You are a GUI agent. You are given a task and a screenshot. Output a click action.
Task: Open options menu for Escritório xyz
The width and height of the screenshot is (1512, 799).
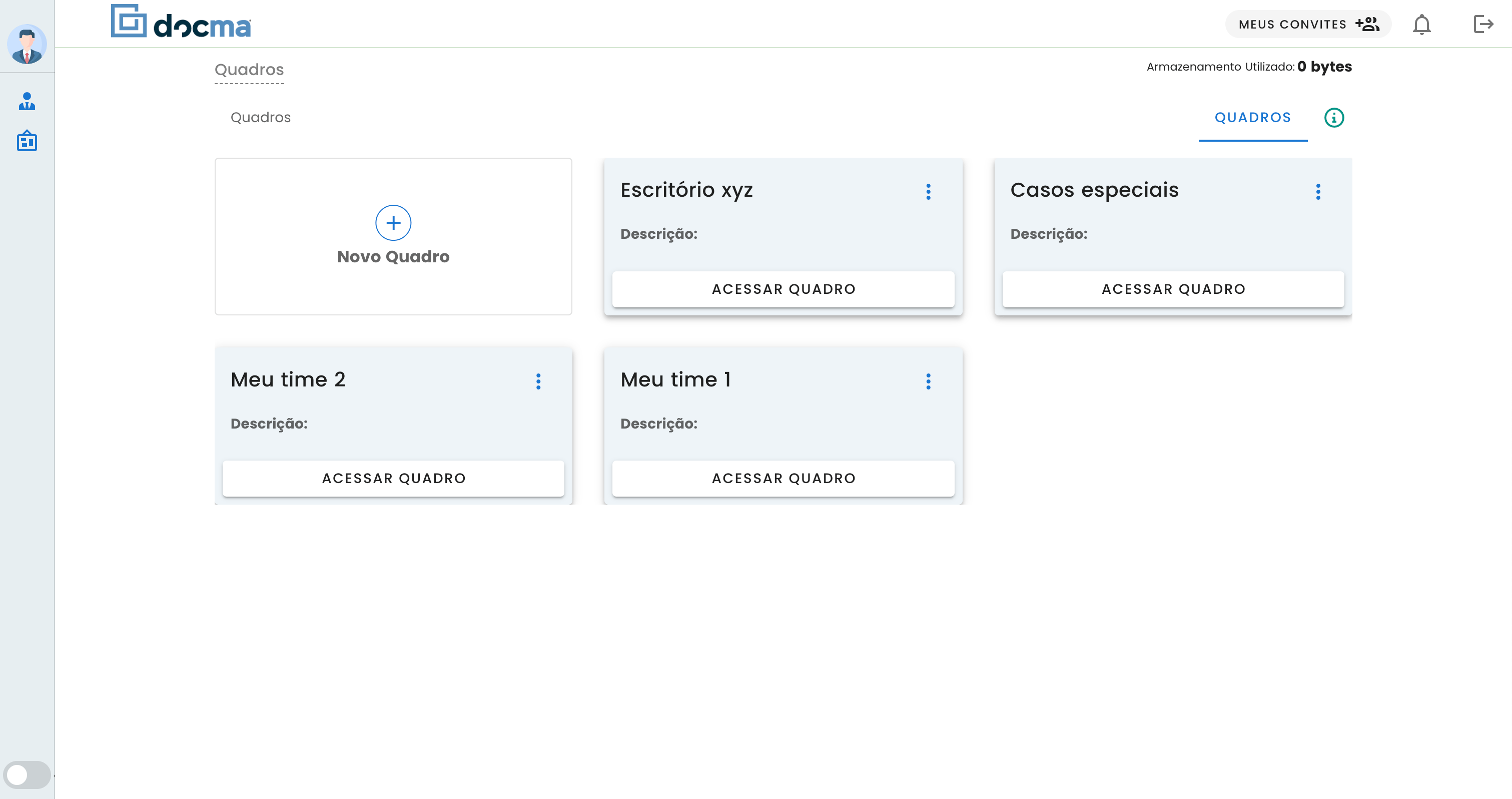[928, 192]
